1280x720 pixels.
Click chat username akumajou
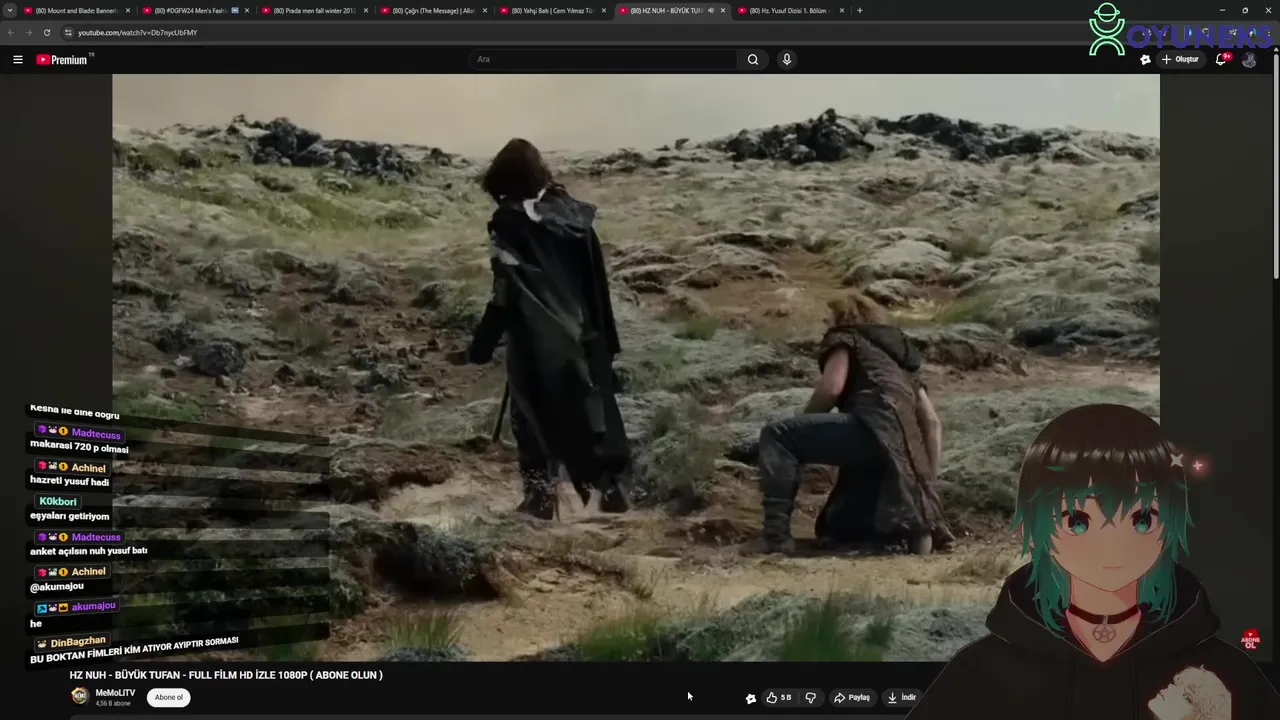pos(94,606)
